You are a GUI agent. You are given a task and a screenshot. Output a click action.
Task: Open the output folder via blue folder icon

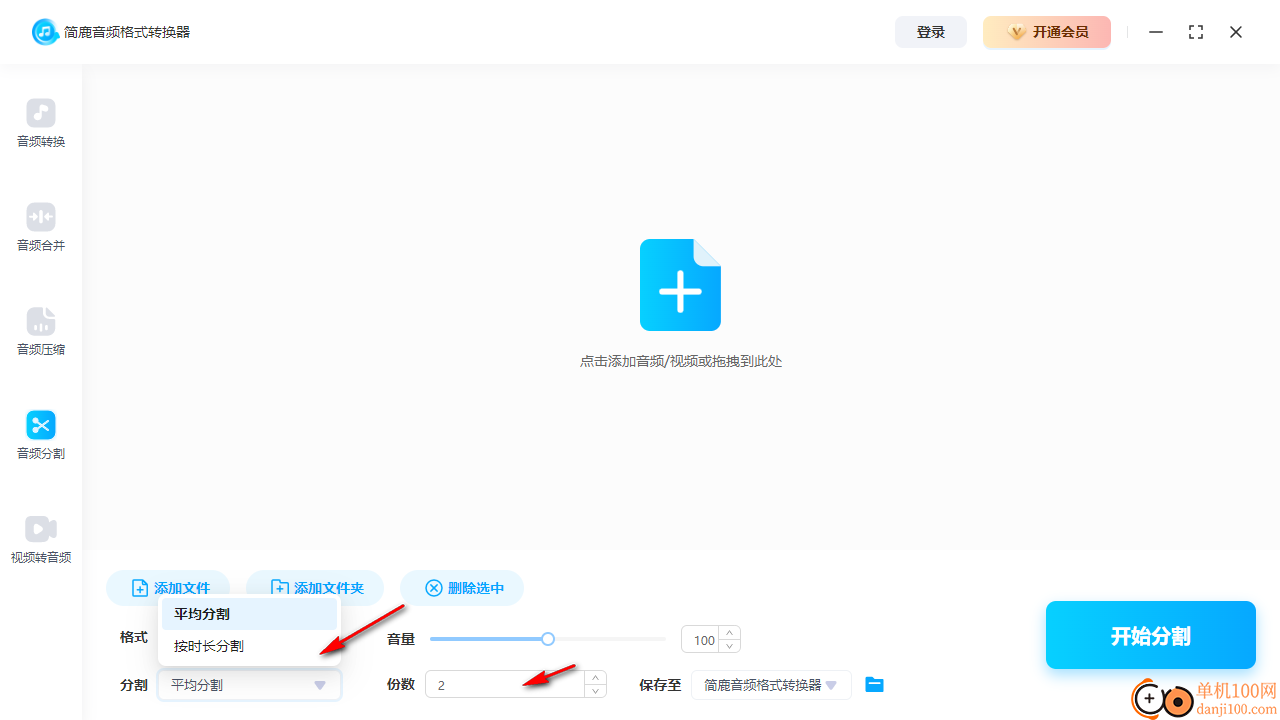pyautogui.click(x=875, y=685)
